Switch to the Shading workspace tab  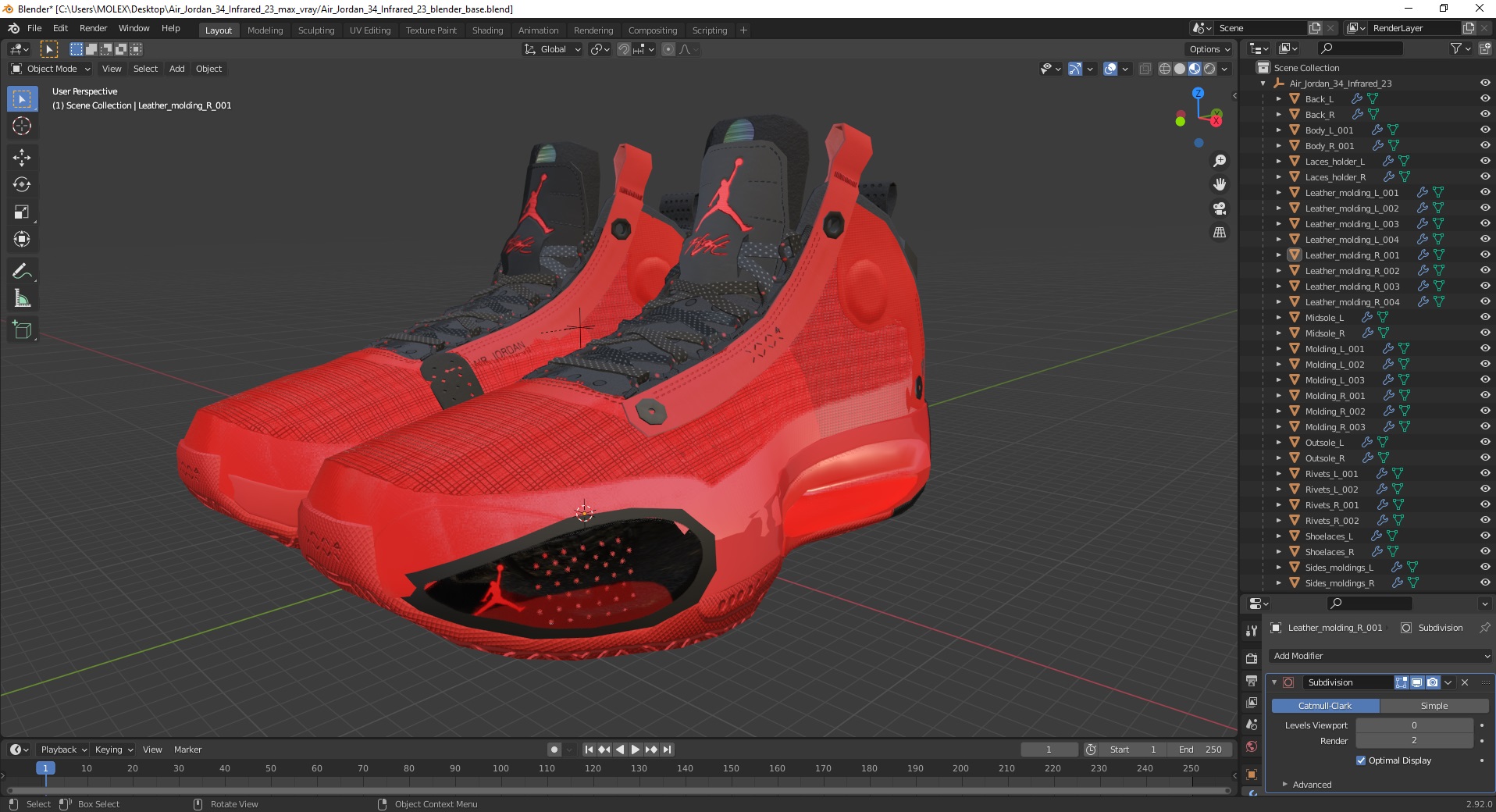coord(487,30)
